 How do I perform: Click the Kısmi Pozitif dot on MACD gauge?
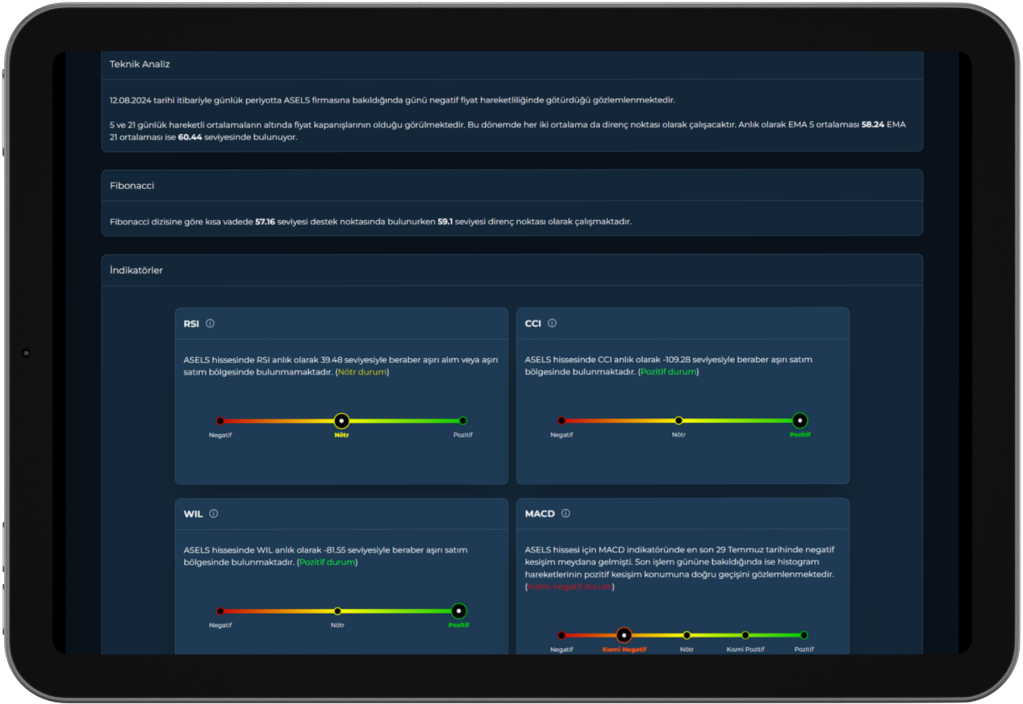click(x=745, y=635)
